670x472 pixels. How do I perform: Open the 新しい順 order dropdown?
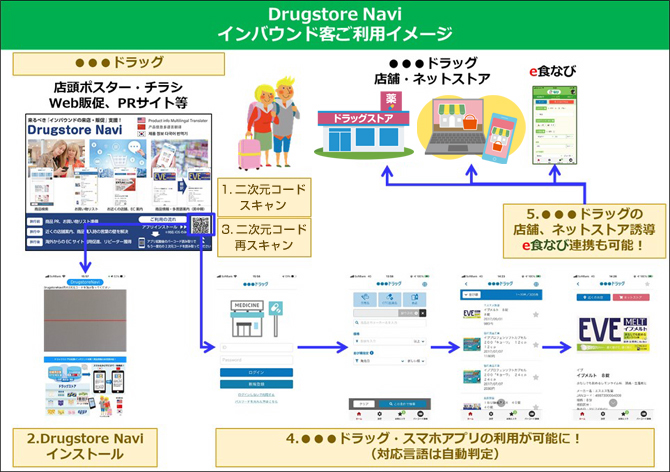pos(416,361)
